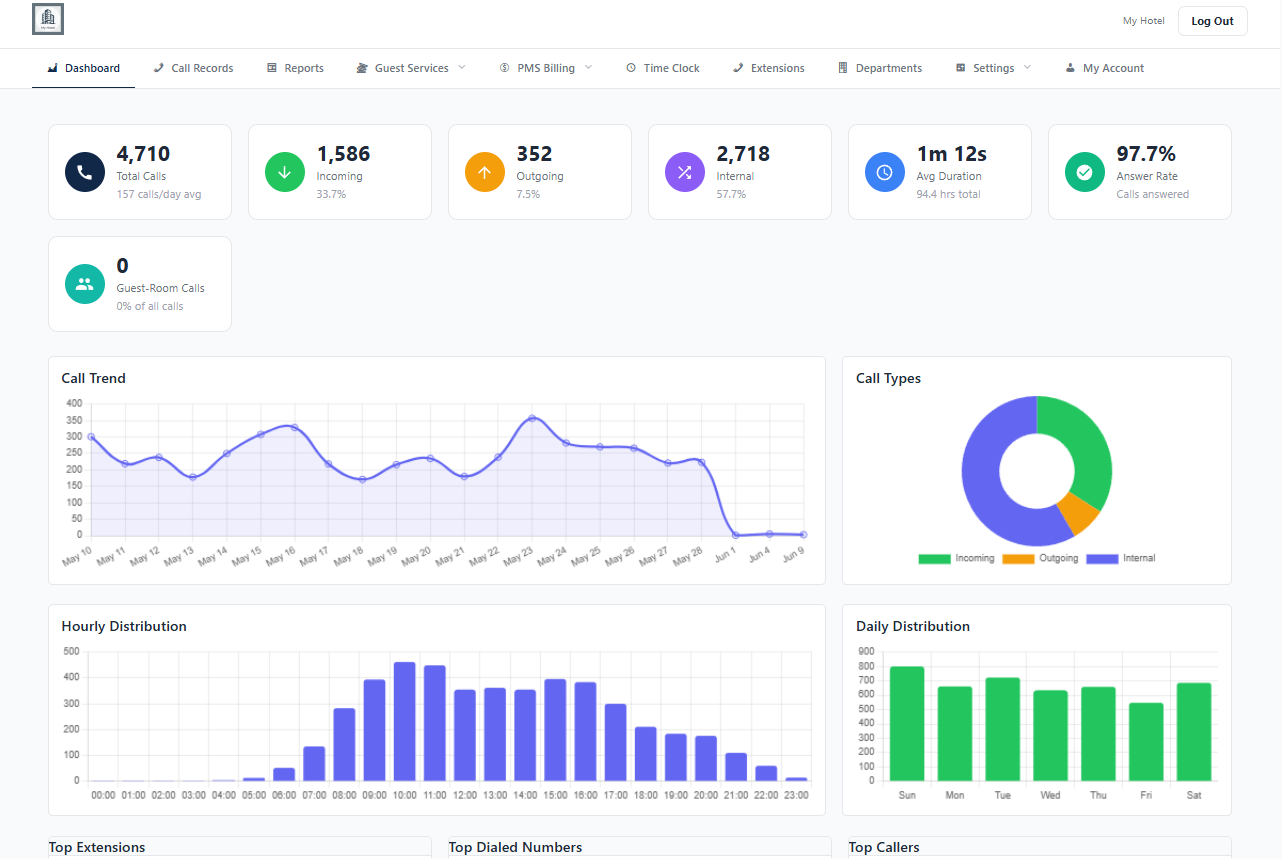Image resolution: width=1282 pixels, height=859 pixels.
Task: Click the green down-arrow Incoming icon
Action: click(x=285, y=172)
